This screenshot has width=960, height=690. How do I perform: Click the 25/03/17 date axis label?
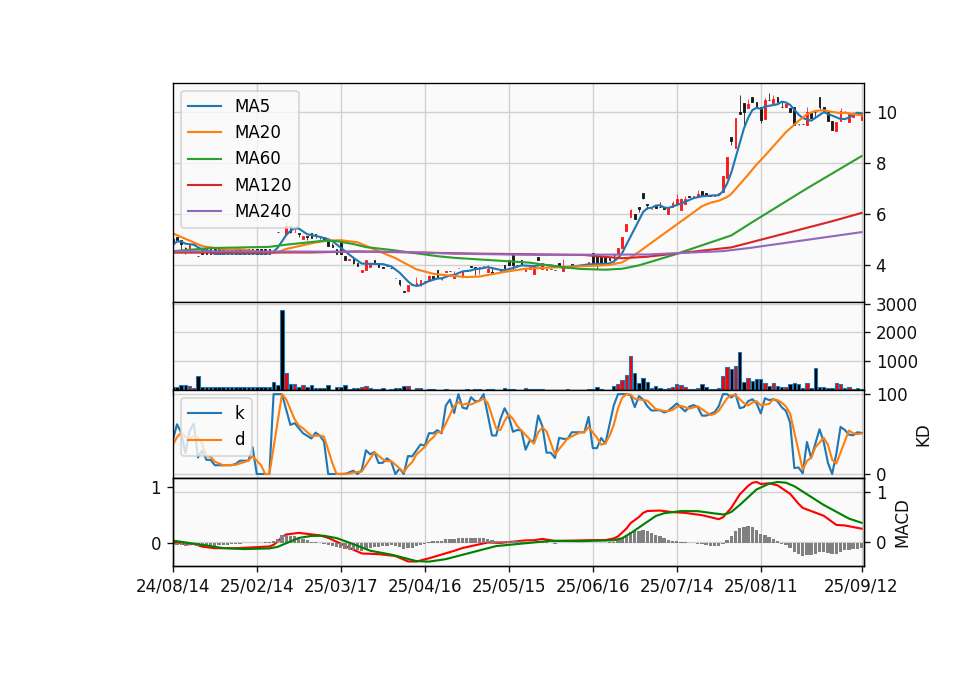click(340, 587)
